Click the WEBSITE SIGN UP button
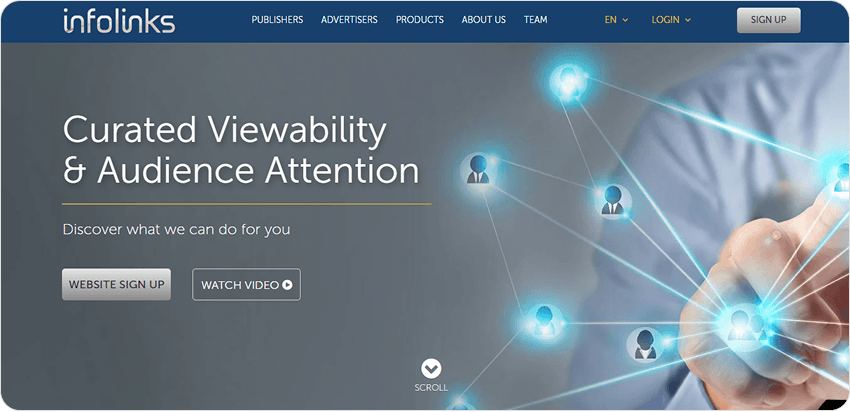Screen dimensions: 850x412 [116, 284]
